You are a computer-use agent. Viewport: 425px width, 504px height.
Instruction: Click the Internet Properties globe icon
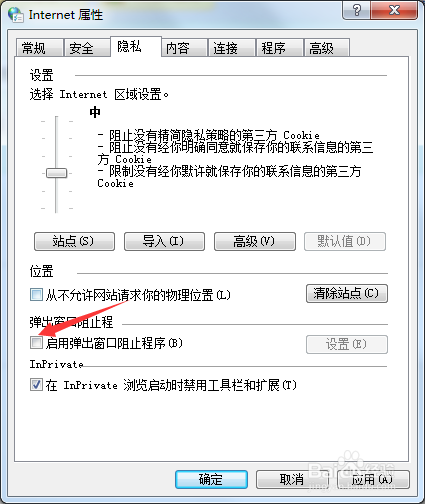[x=16, y=15]
